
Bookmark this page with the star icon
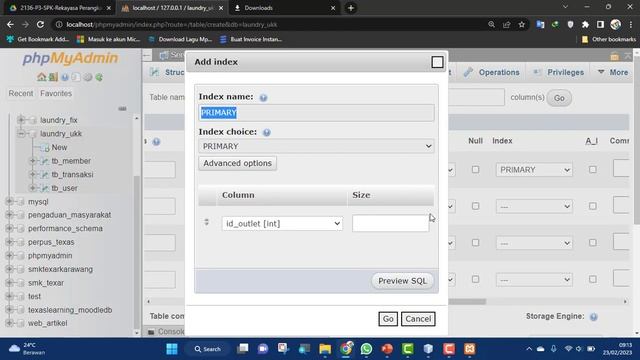pyautogui.click(x=522, y=24)
